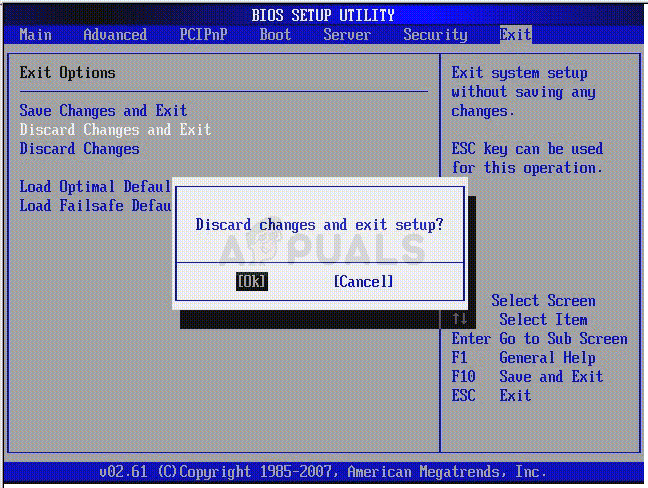
Task: Select Discard Changes and Exit option
Action: click(x=115, y=130)
